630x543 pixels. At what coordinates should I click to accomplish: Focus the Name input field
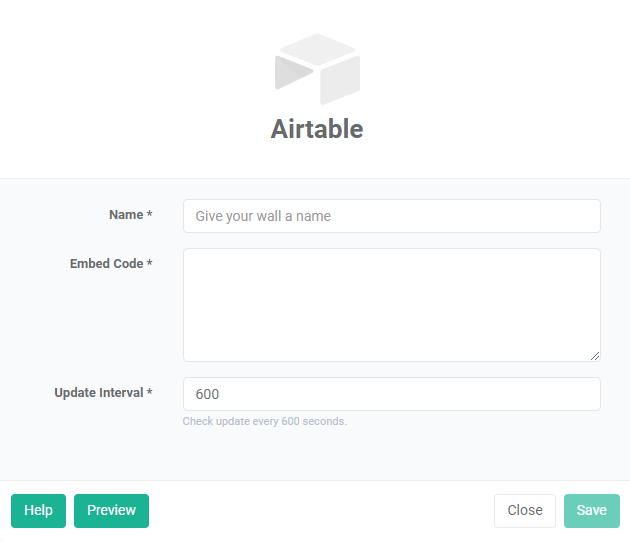[392, 216]
